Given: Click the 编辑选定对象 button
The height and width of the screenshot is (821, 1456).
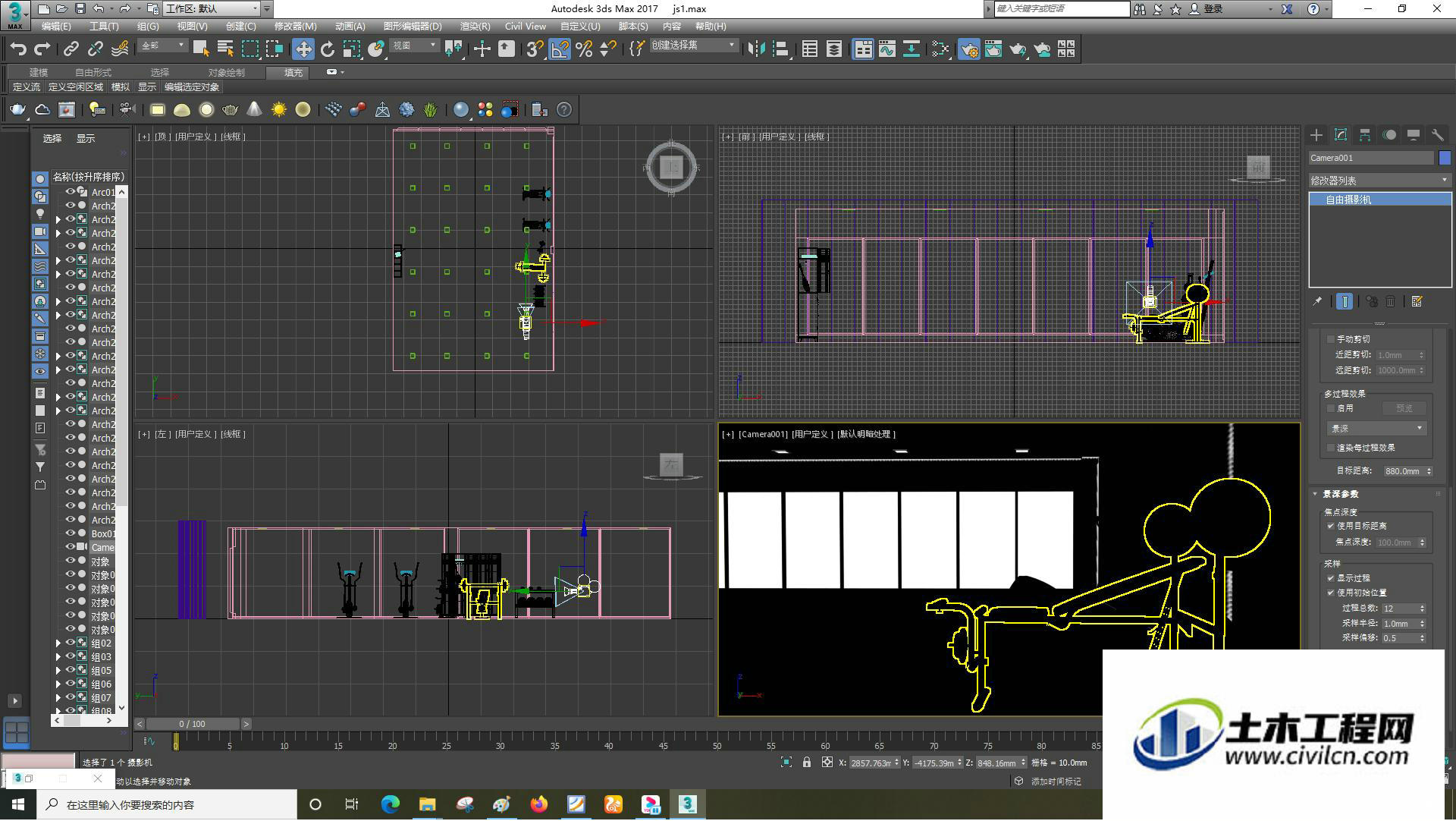Looking at the screenshot, I should pos(192,87).
